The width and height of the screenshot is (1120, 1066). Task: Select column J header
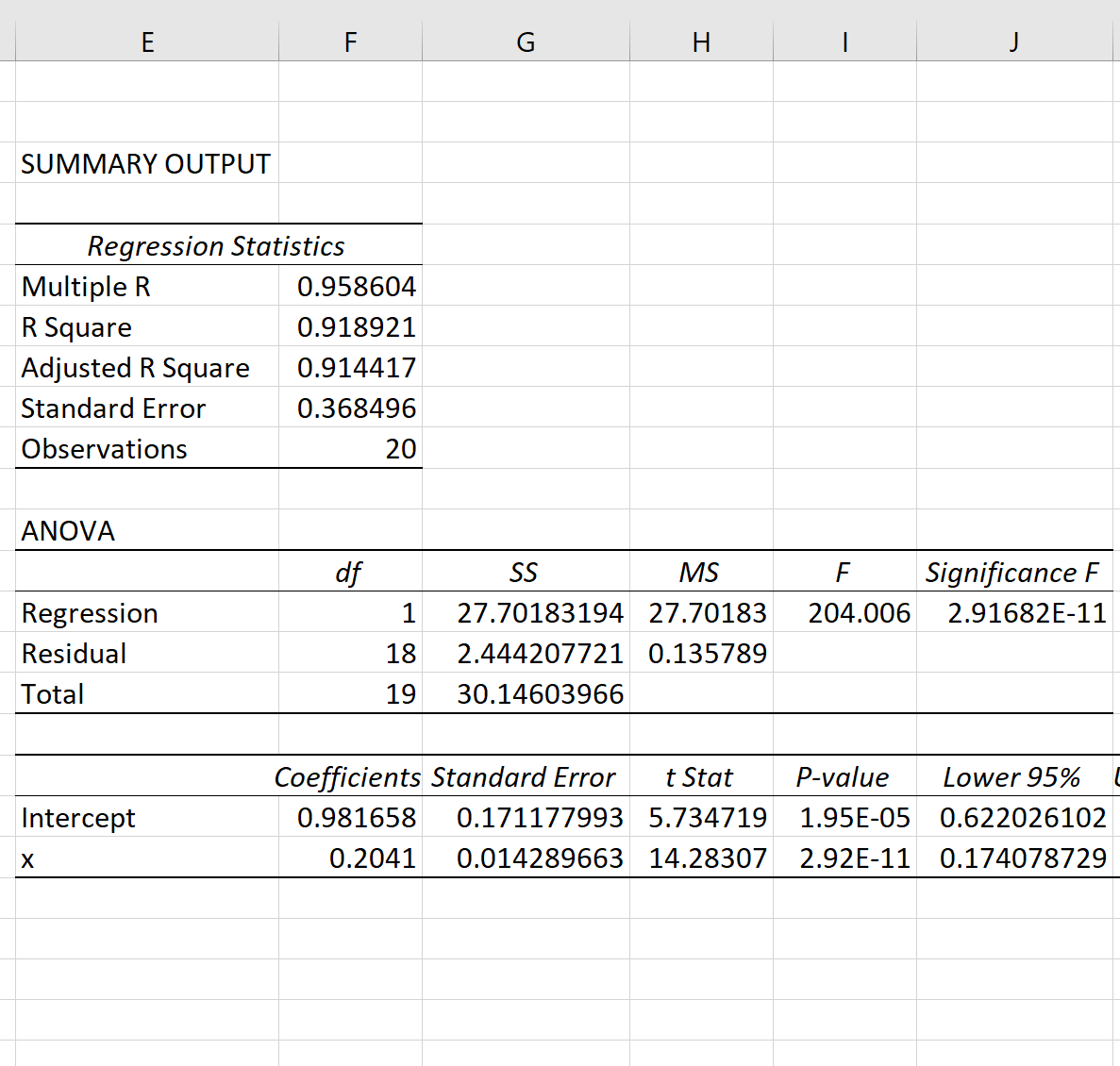(x=1015, y=42)
